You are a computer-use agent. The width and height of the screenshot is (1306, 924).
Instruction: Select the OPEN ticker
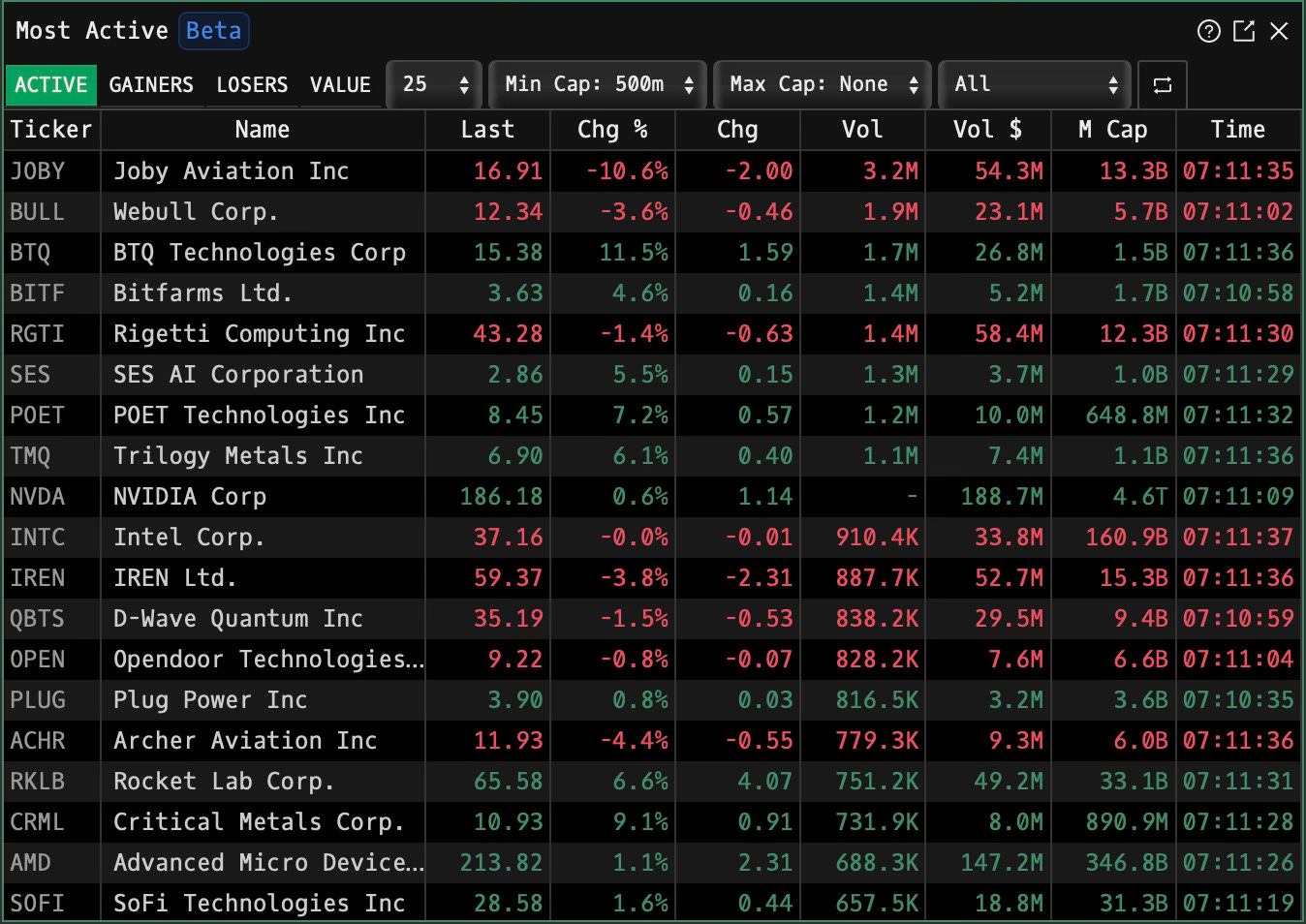point(37,660)
